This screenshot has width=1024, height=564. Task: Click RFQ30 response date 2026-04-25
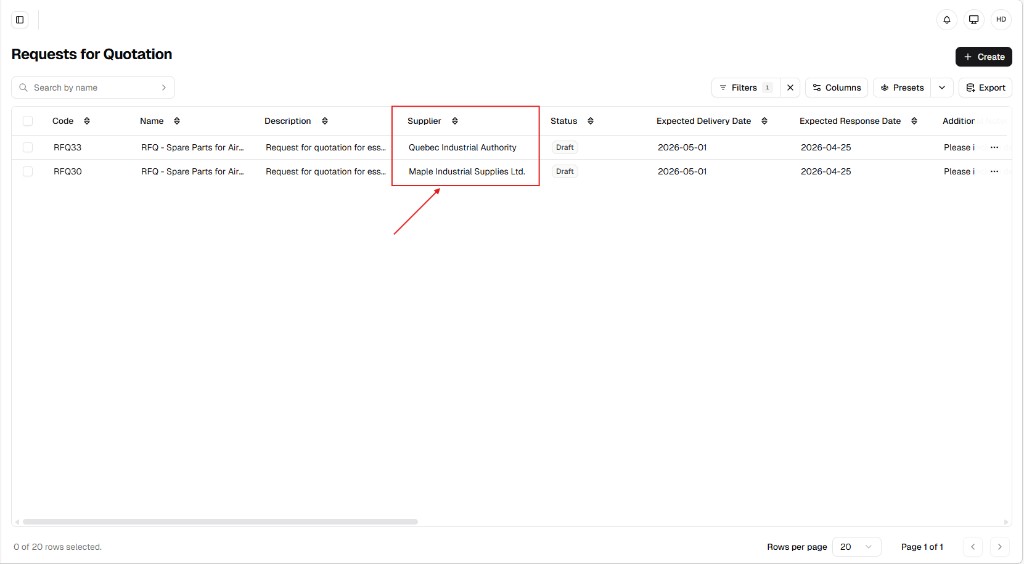pos(825,172)
